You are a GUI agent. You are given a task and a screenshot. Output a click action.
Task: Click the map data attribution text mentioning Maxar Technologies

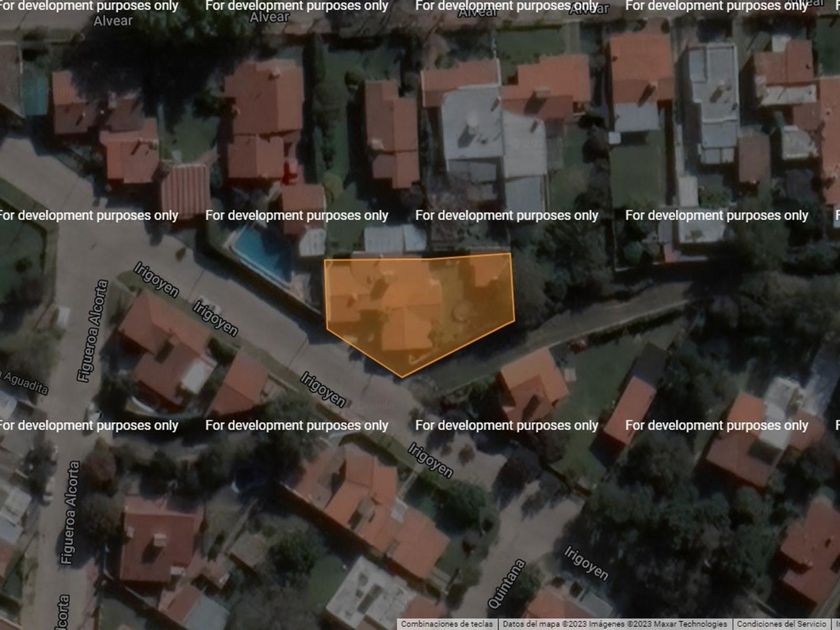click(x=614, y=624)
